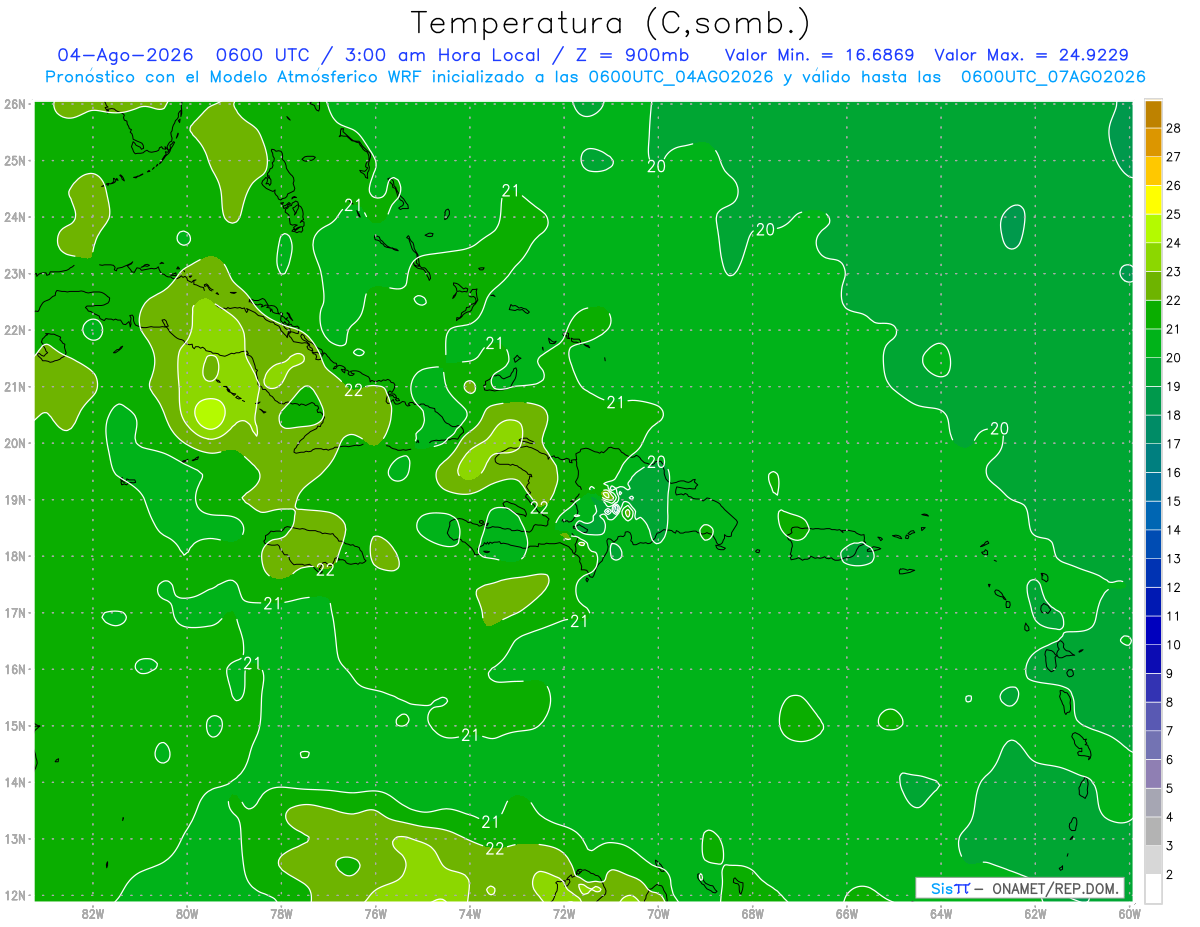Click the 78W longitude axis label

tap(281, 912)
